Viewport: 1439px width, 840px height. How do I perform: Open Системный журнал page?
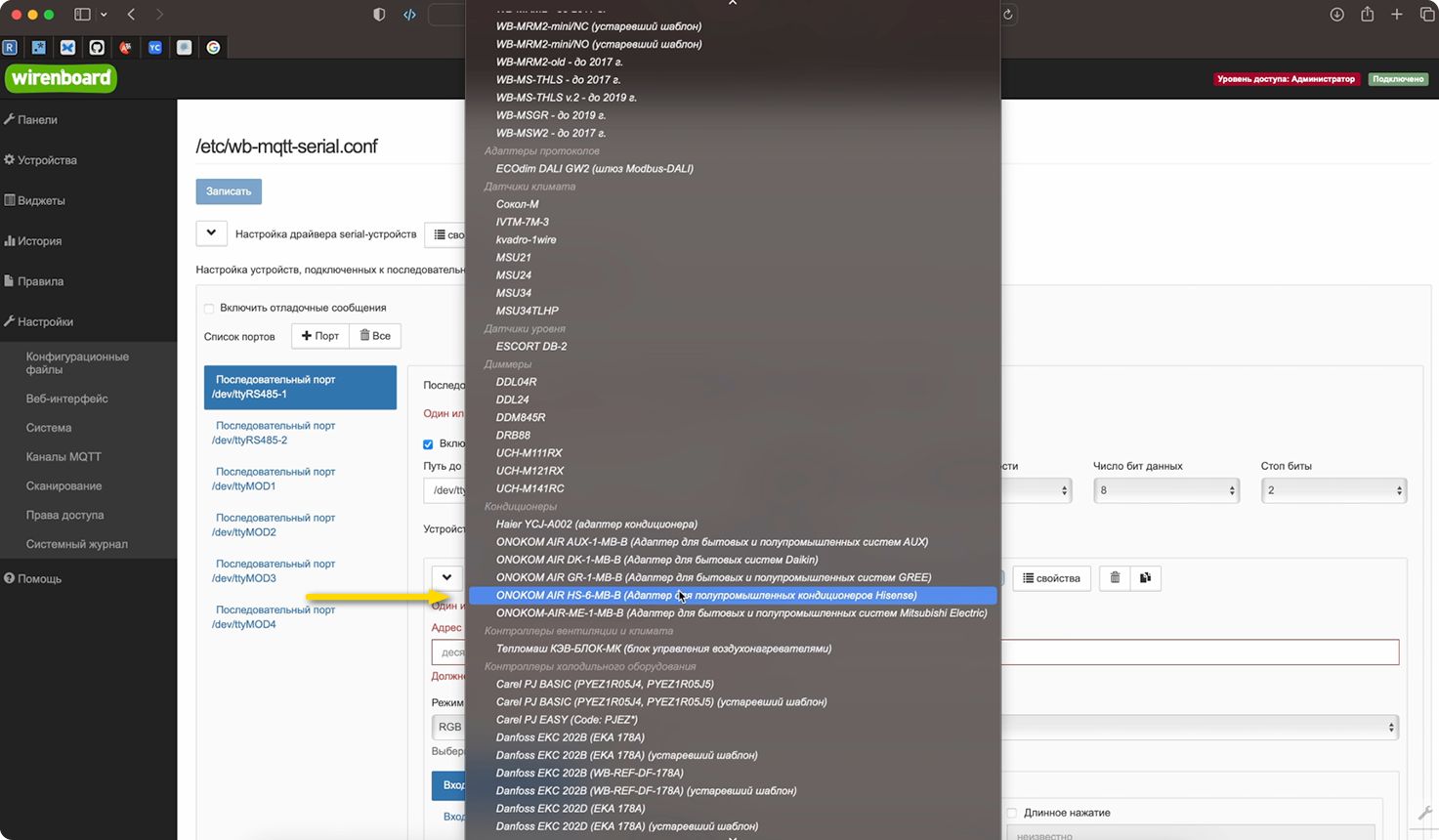77,544
